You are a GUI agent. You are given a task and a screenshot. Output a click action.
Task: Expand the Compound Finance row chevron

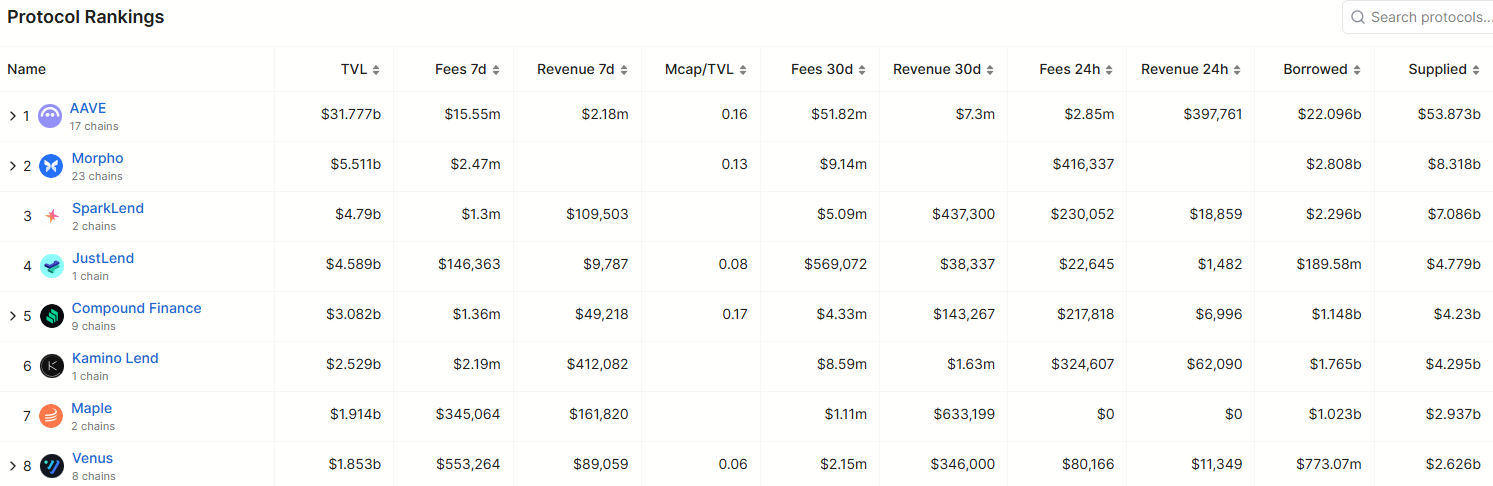coord(12,316)
